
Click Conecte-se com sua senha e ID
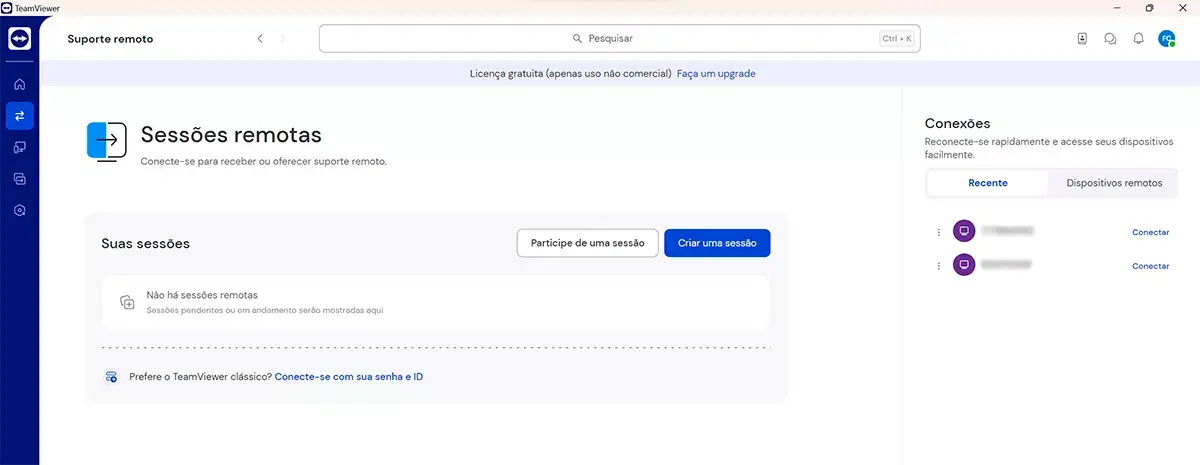click(x=349, y=377)
